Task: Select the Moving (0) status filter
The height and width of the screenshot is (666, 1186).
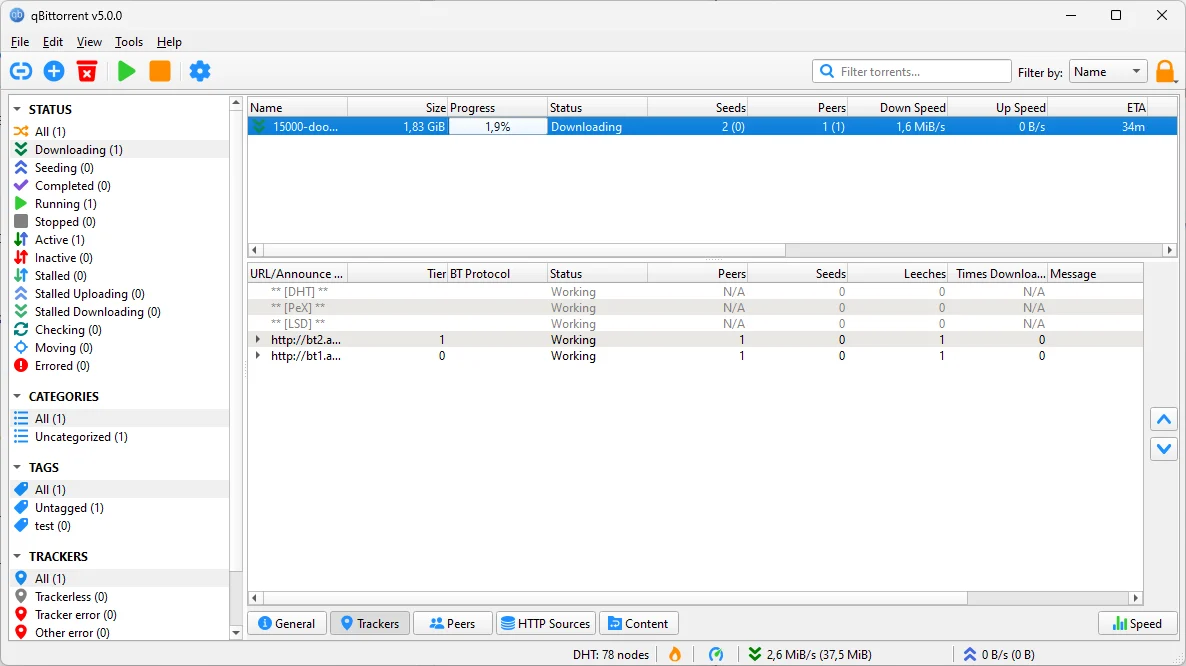Action: (x=120, y=348)
